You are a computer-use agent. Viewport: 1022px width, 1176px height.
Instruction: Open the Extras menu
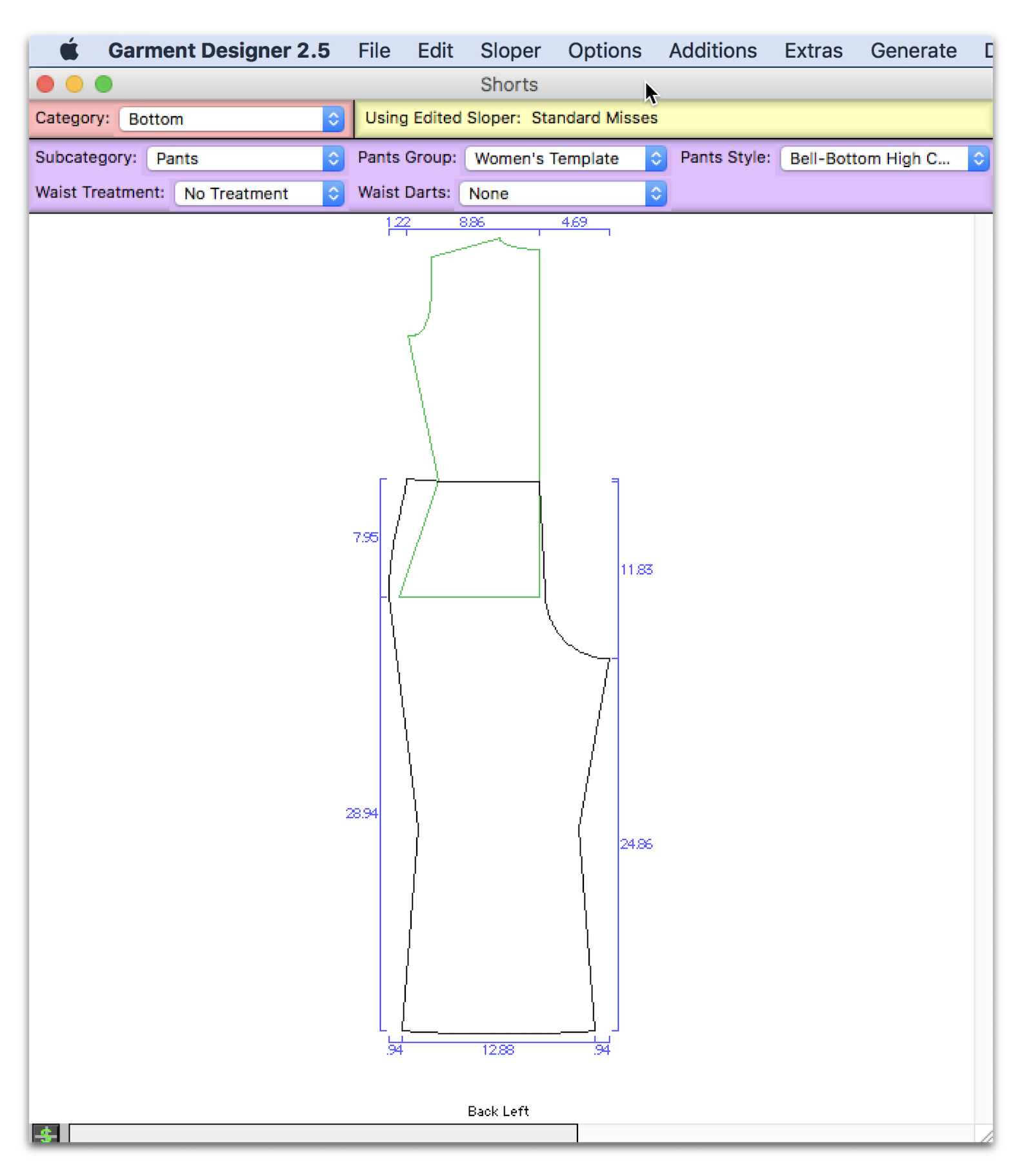point(813,50)
